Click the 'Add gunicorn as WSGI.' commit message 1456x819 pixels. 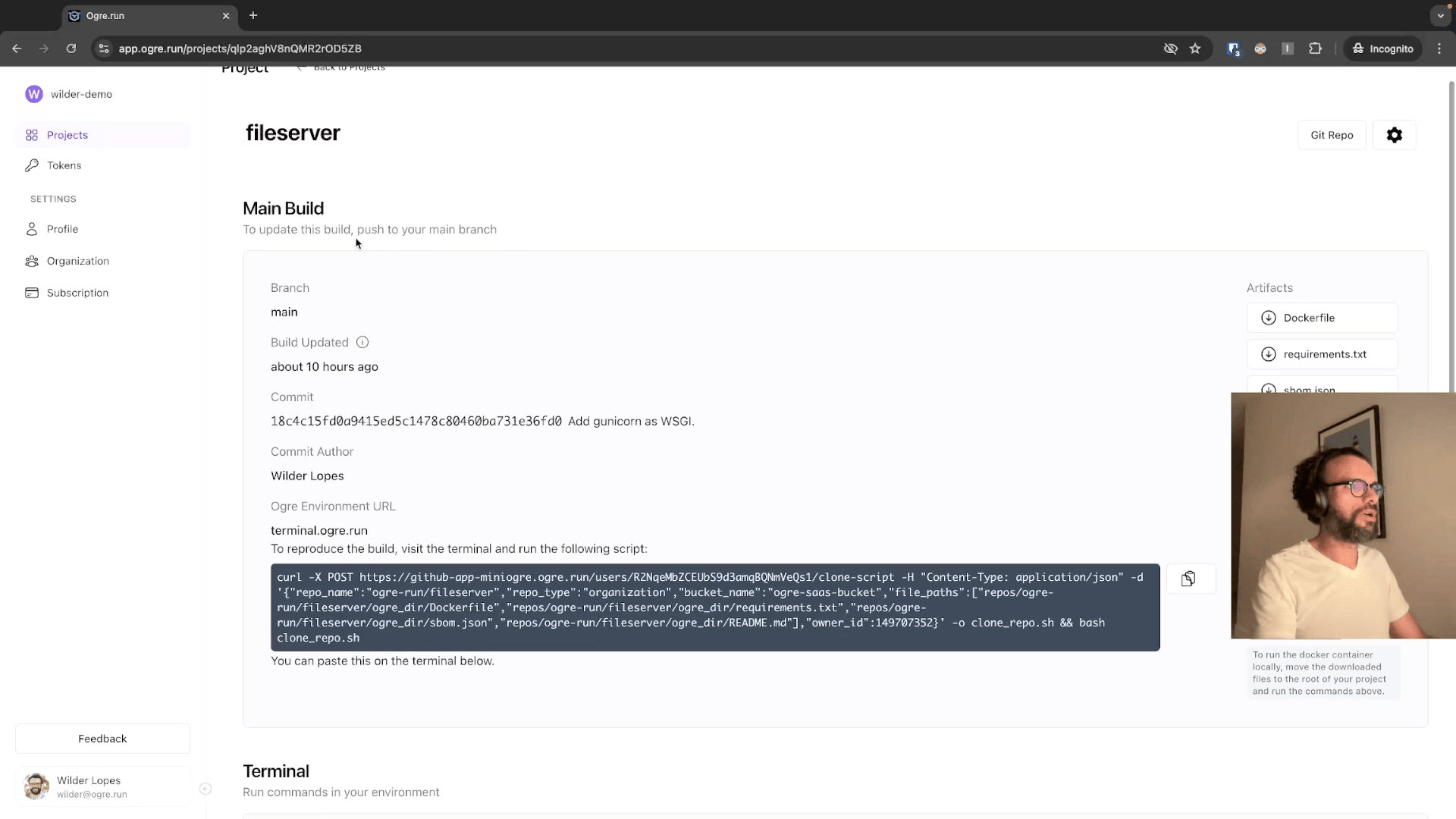pos(631,421)
